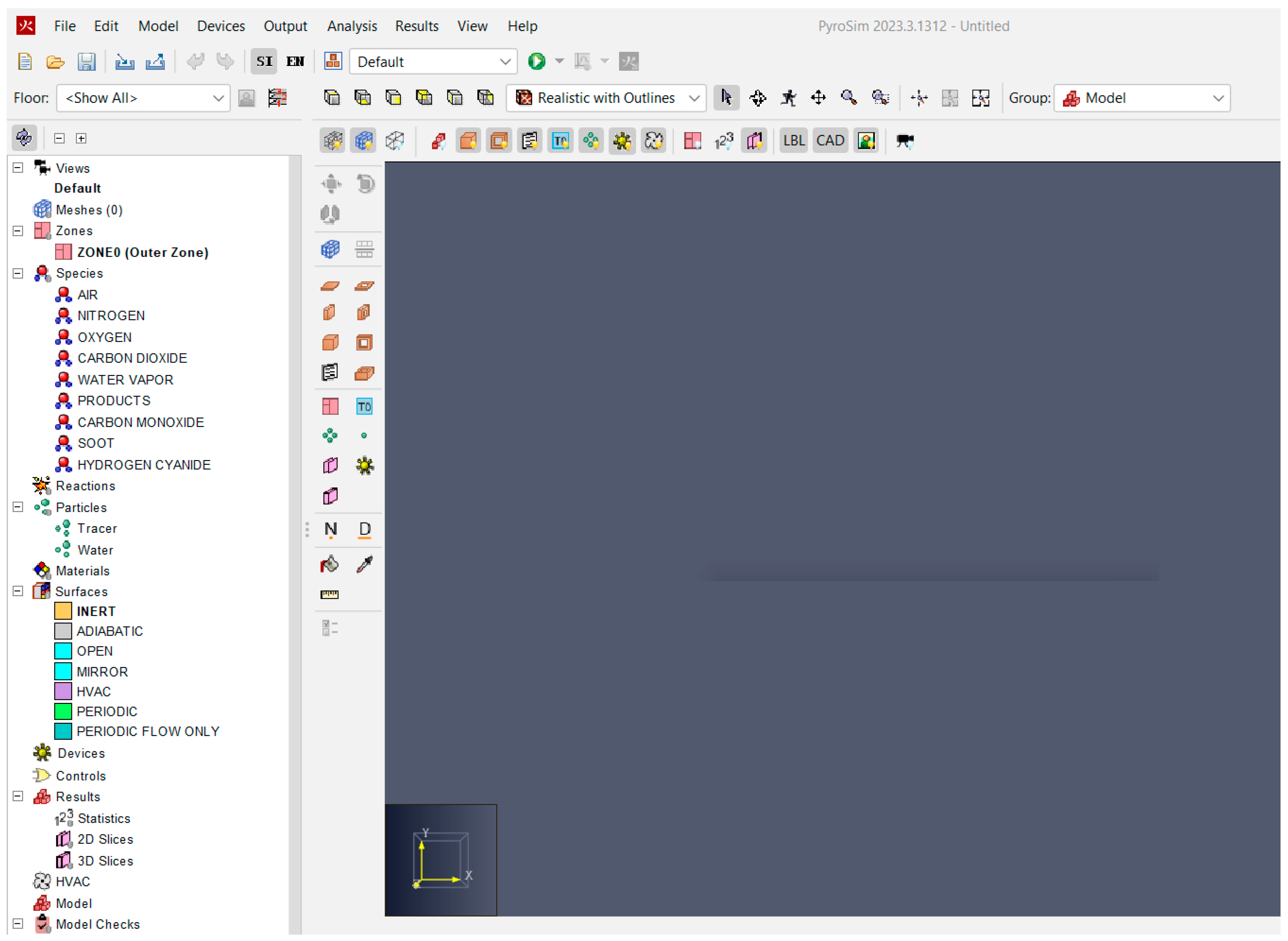Image resolution: width=1288 pixels, height=941 pixels.
Task: Open the File menu
Action: tap(65, 26)
